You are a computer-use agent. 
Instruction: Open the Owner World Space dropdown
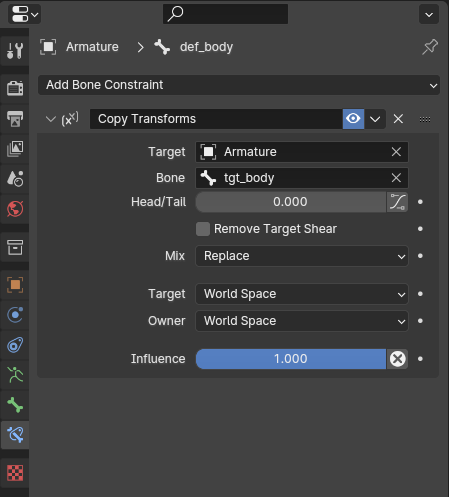(302, 321)
